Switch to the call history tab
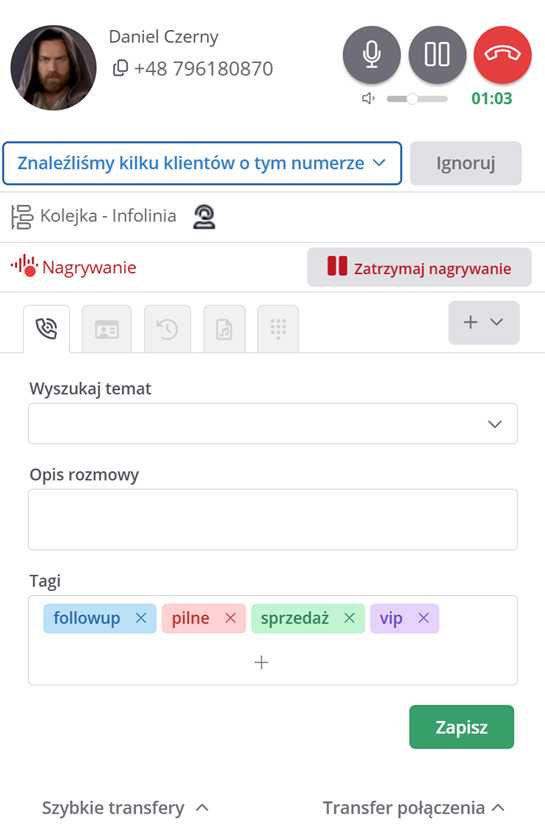This screenshot has height=835, width=545. pyautogui.click(x=167, y=329)
